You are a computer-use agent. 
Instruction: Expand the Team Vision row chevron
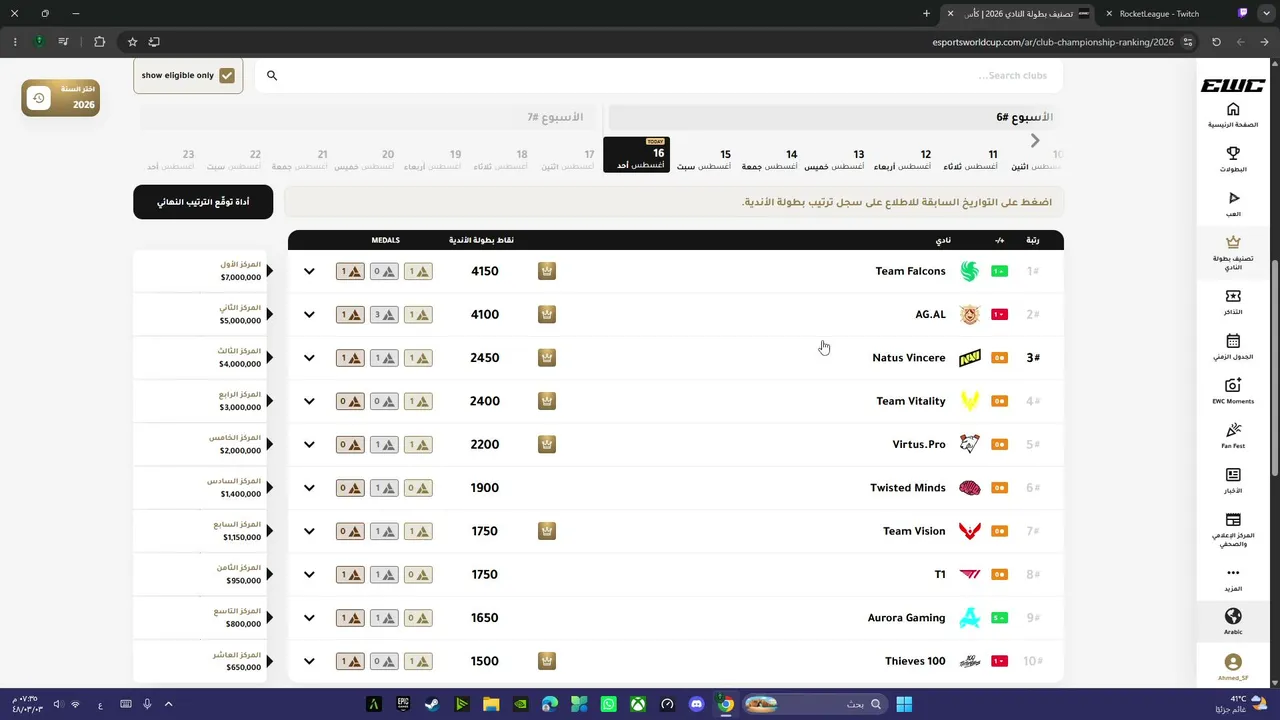tap(309, 531)
